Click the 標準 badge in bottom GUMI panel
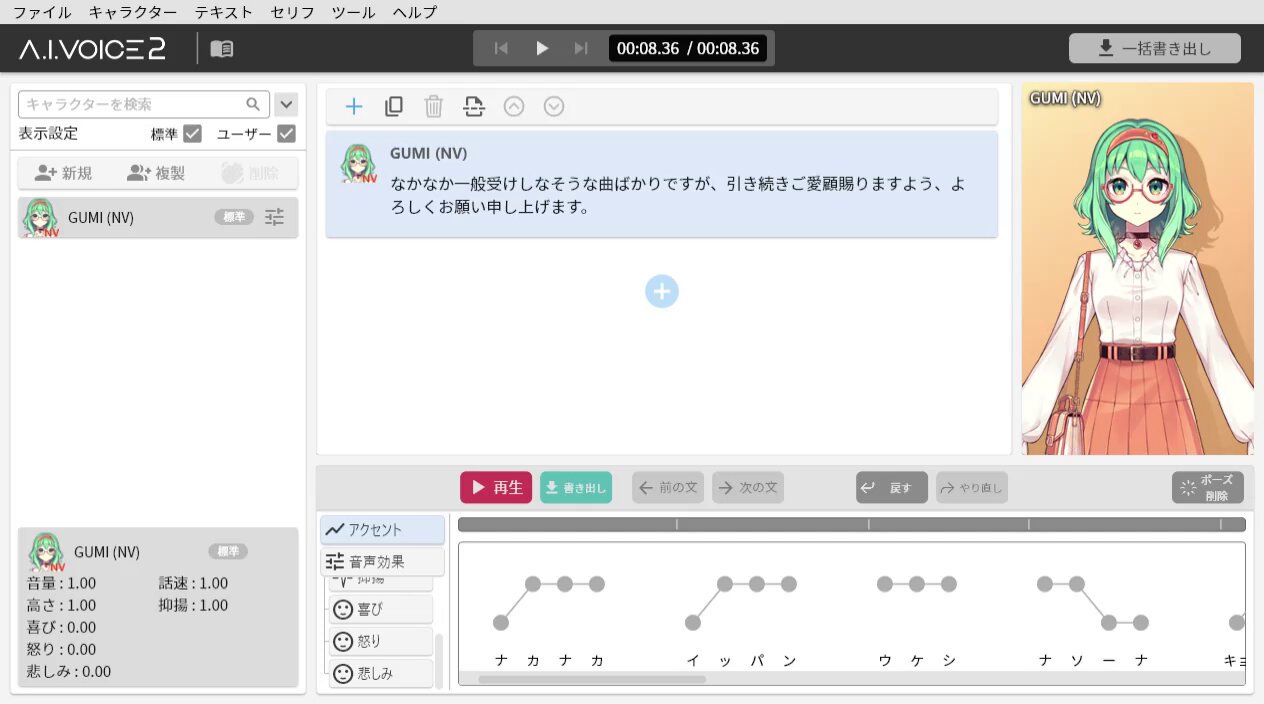Viewport: 1264px width, 704px height. point(228,551)
